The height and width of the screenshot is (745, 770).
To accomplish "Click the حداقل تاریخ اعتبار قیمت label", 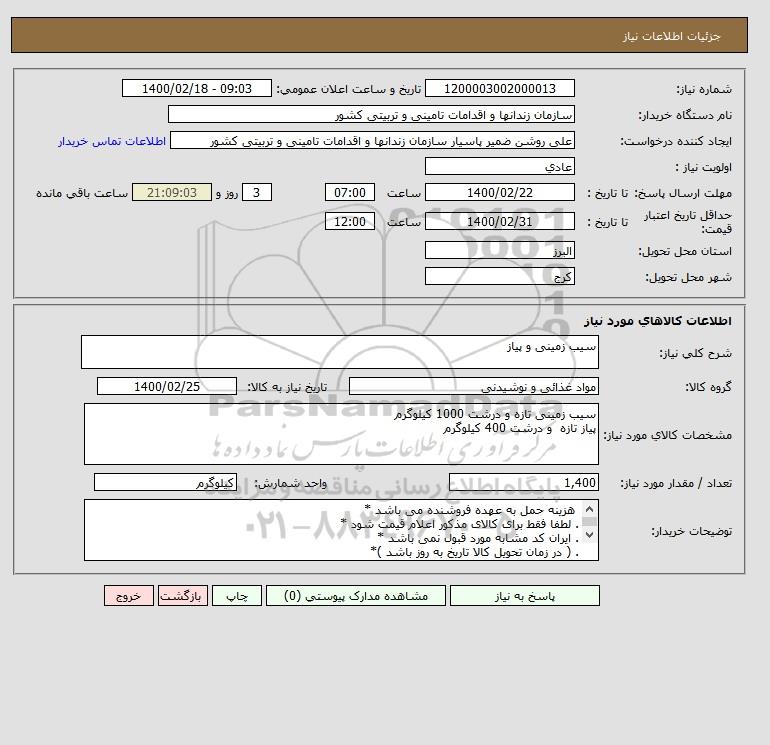I will tap(688, 222).
